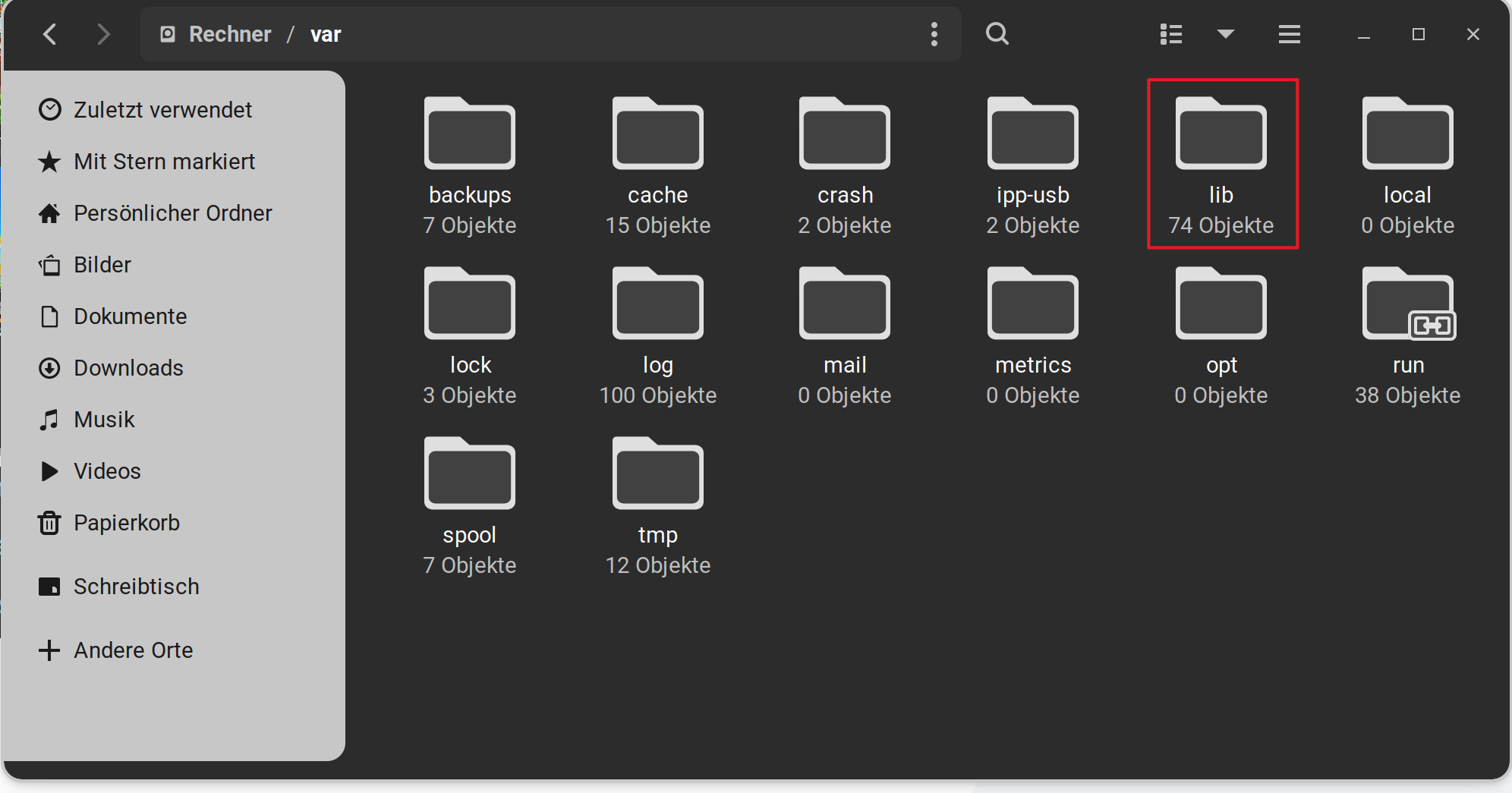The image size is (1512, 793).
Task: Open the path bar three-dot menu
Action: click(x=934, y=34)
